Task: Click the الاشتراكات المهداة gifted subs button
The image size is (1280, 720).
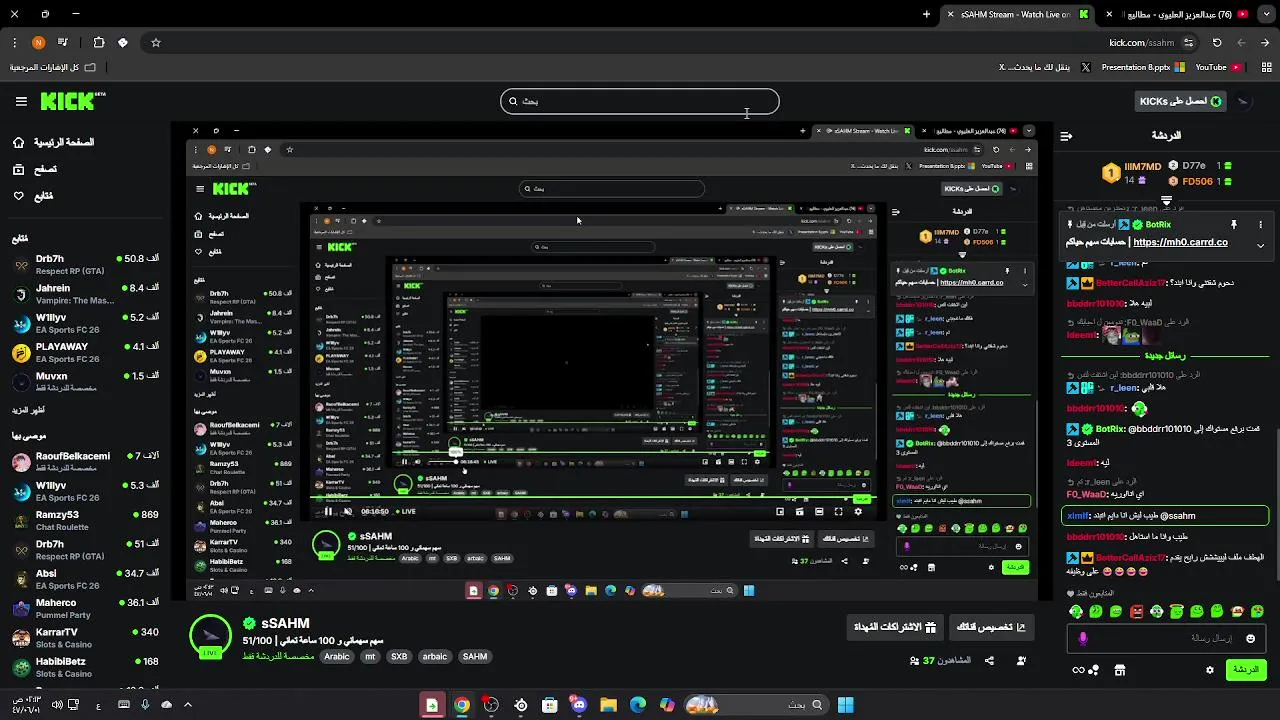Action: click(895, 627)
